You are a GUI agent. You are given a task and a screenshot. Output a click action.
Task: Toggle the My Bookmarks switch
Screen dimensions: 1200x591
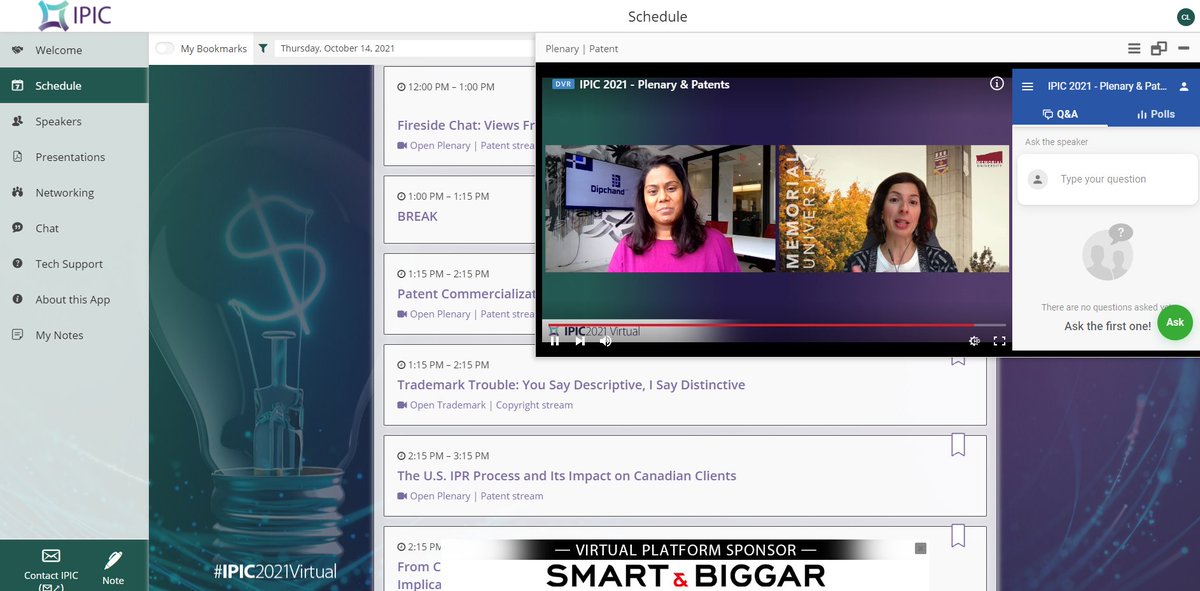[x=164, y=48]
